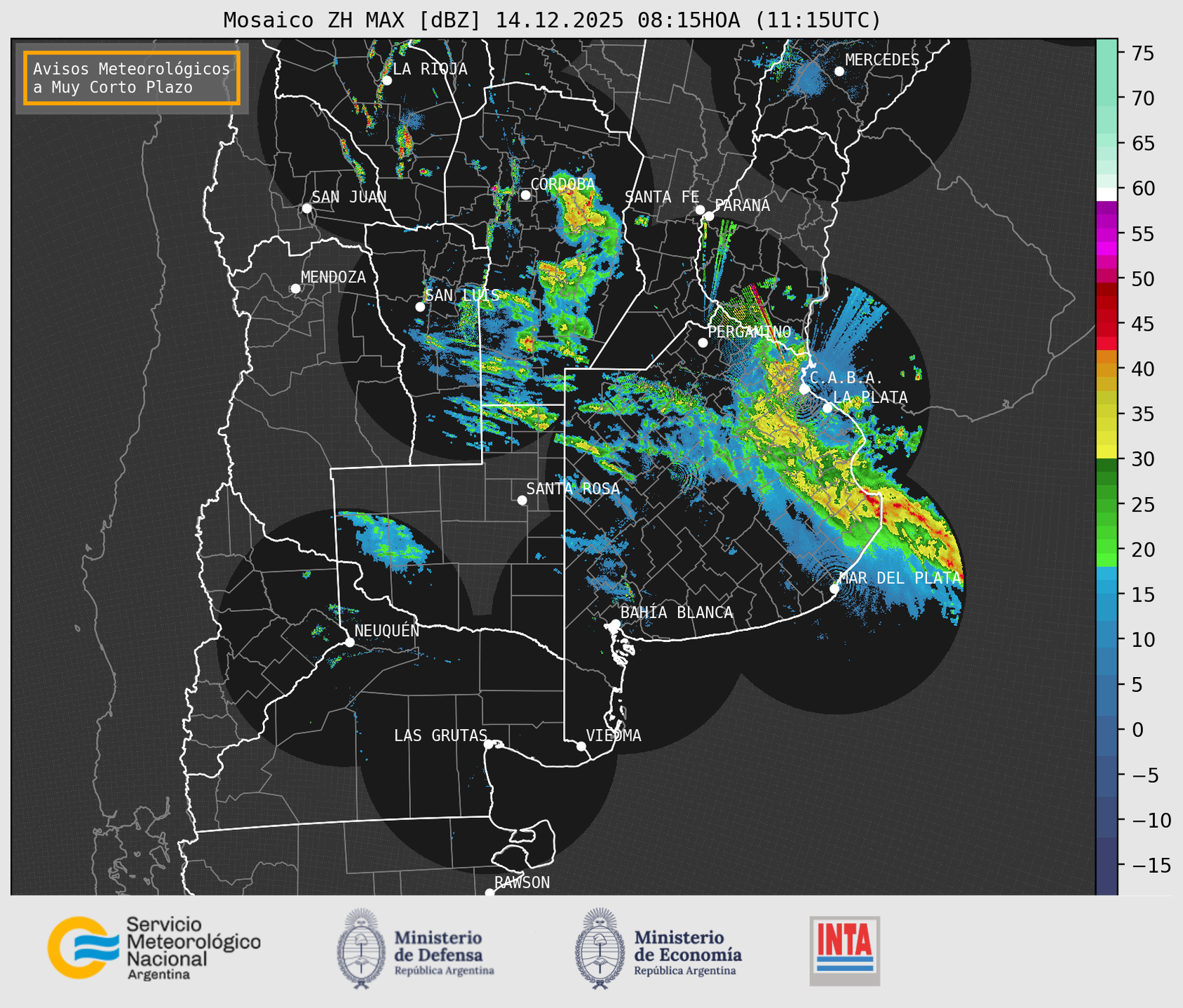The height and width of the screenshot is (1008, 1183).
Task: Click the −5 value on the dBZ scale
Action: click(x=1144, y=775)
